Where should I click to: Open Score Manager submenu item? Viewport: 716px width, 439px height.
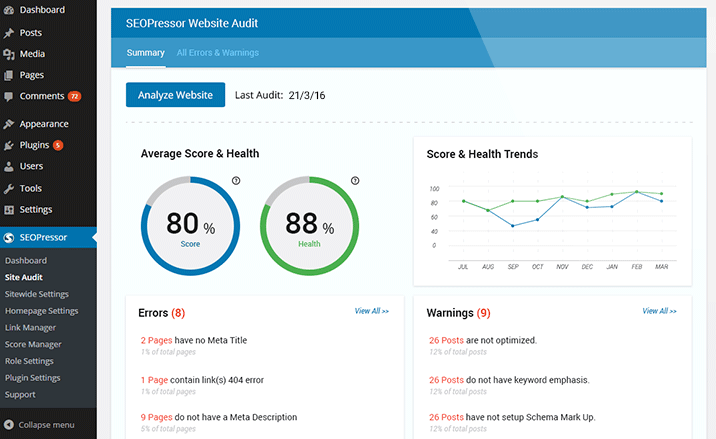[33, 344]
